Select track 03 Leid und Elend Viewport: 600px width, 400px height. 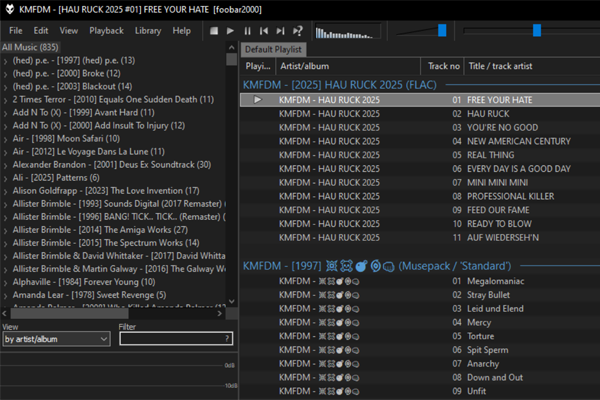point(420,309)
